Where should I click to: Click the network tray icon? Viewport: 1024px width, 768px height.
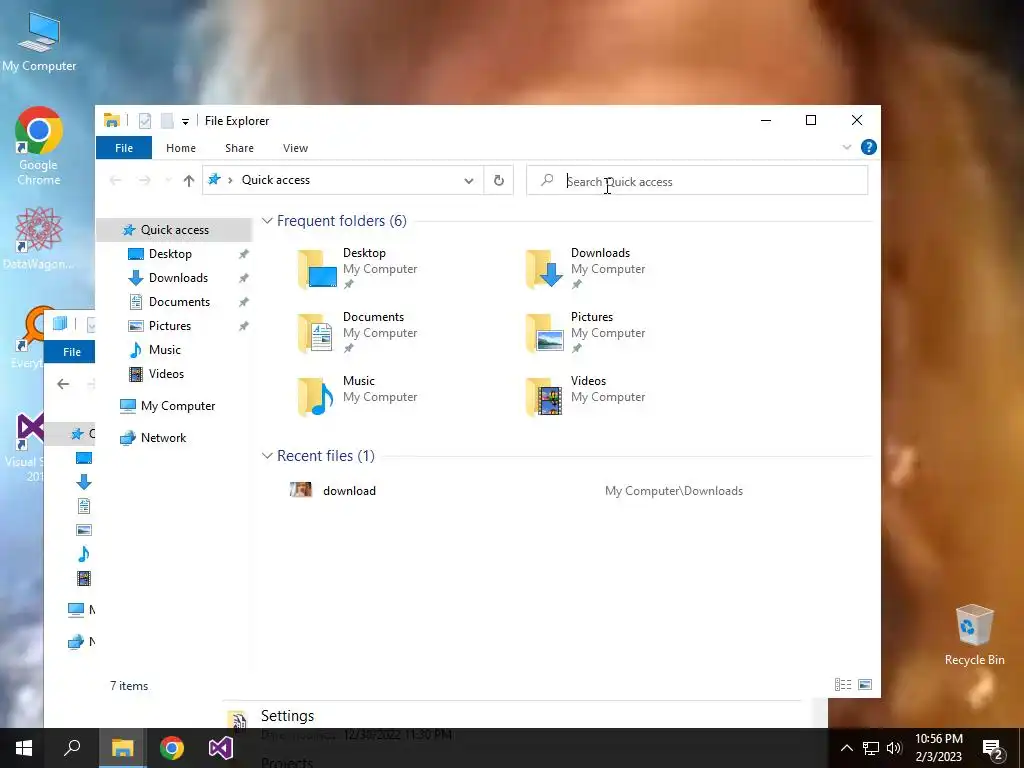pos(871,748)
